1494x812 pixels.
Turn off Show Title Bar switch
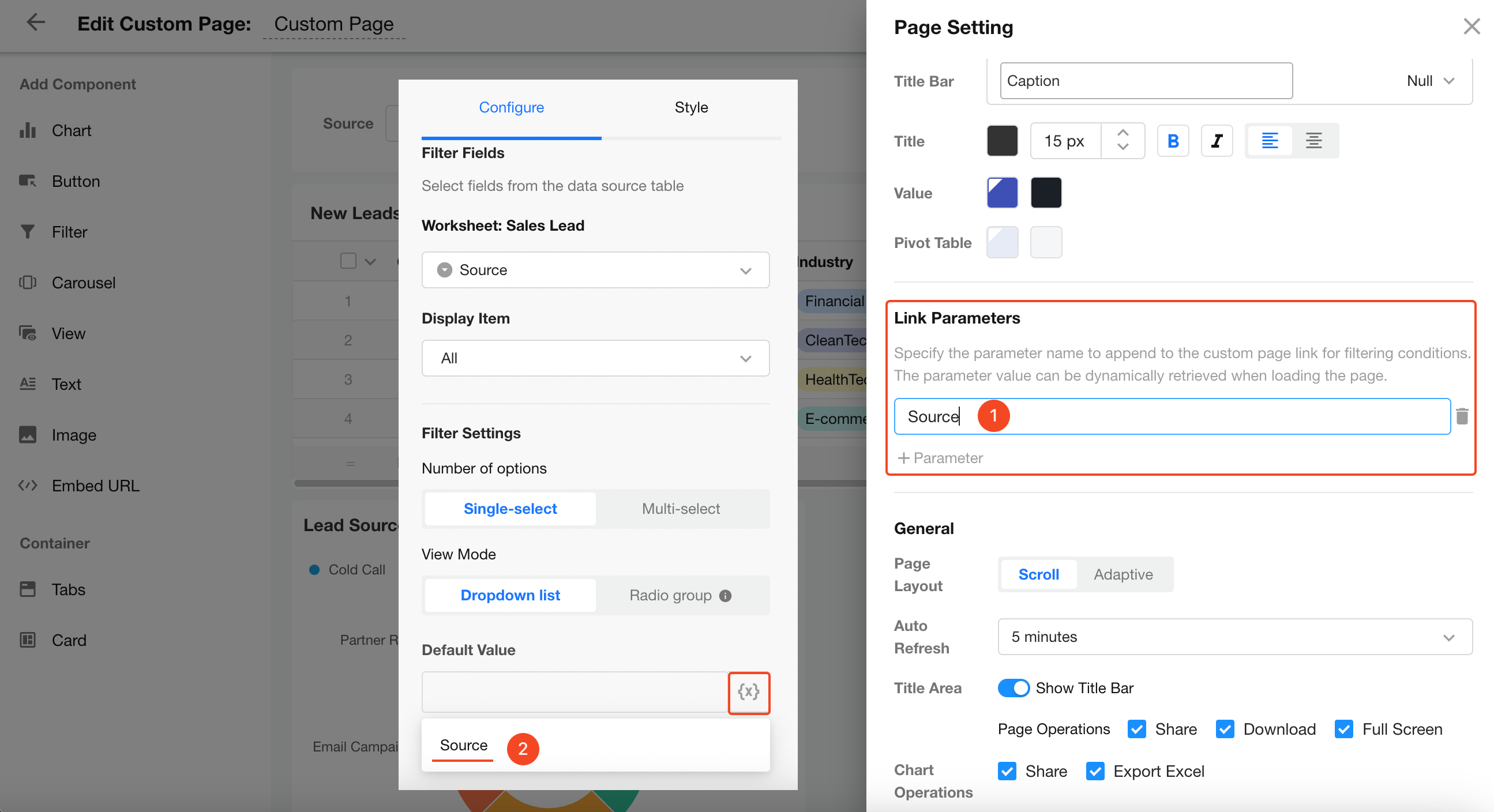pos(1013,688)
